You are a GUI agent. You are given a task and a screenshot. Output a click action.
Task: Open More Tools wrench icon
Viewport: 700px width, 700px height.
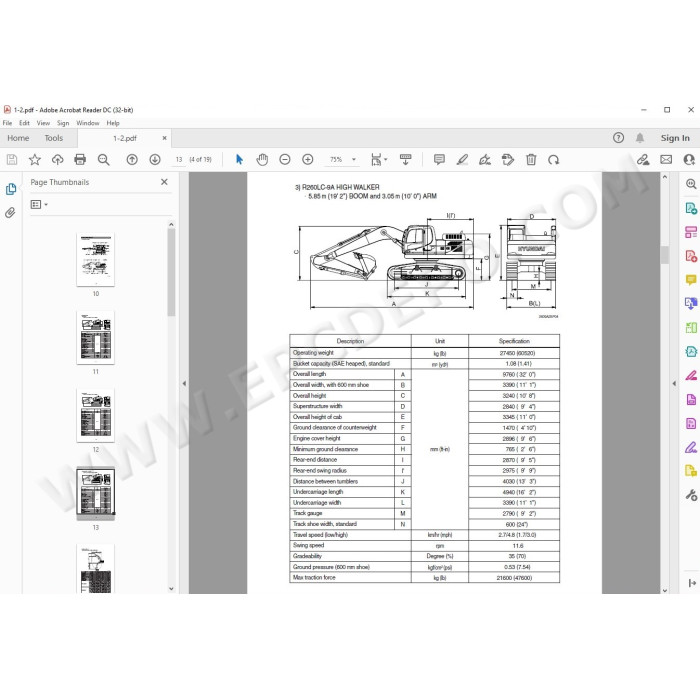691,495
